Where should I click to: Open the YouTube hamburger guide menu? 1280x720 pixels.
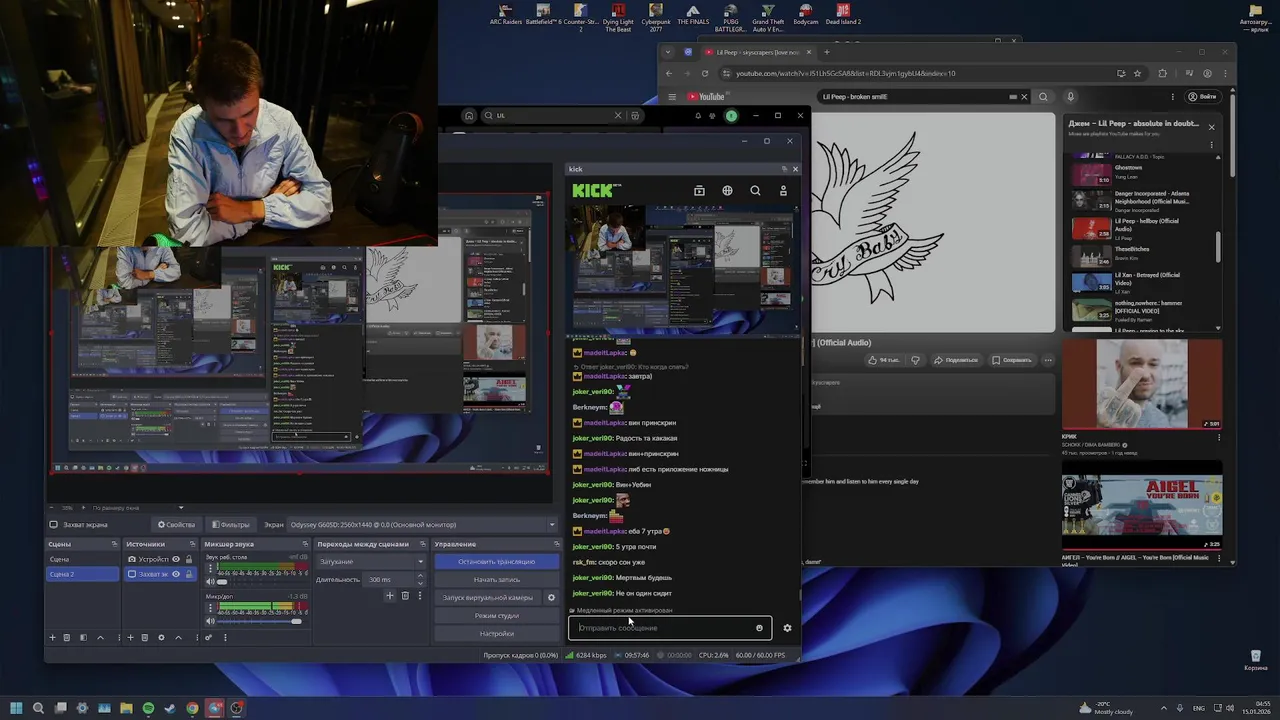coord(672,97)
